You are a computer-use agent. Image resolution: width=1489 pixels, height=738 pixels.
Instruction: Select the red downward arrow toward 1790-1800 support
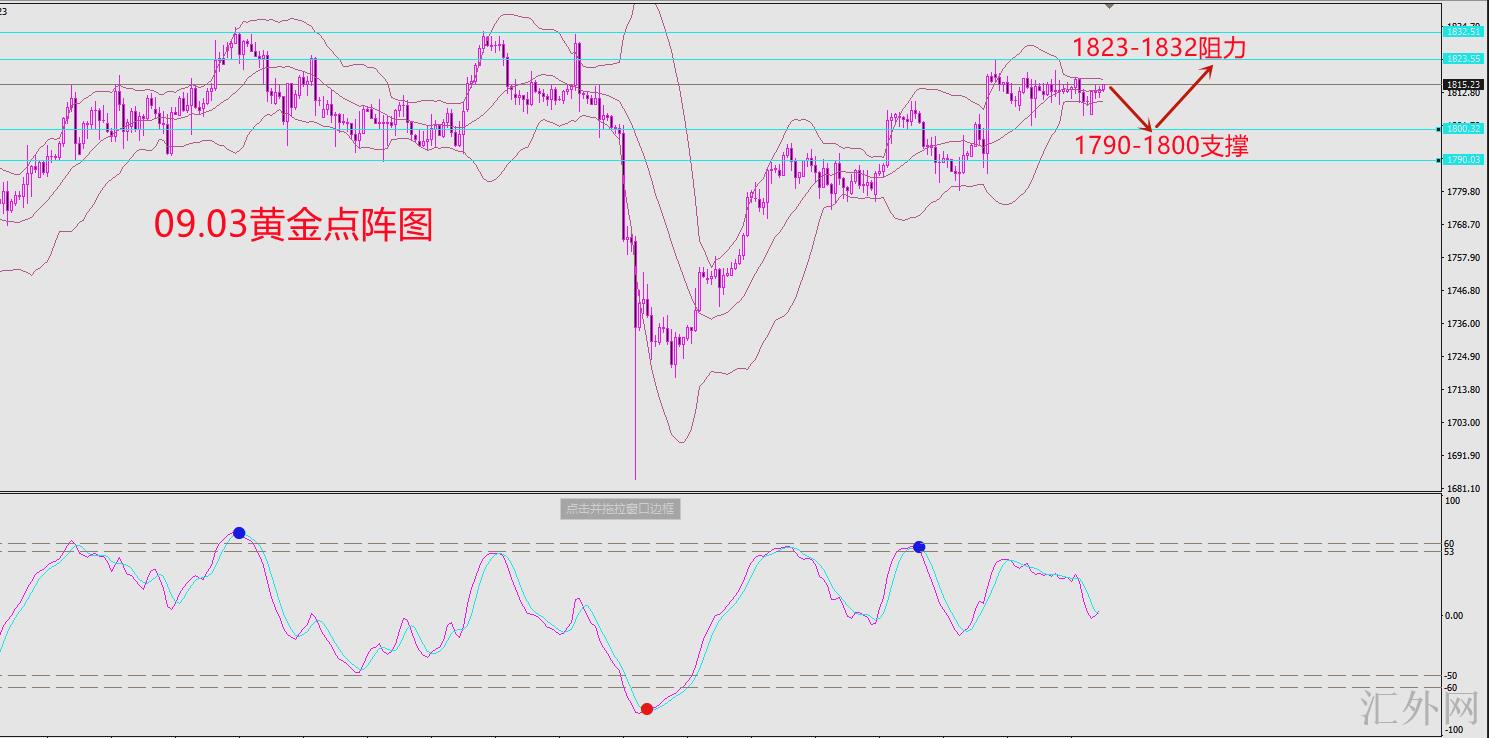[x=1132, y=108]
